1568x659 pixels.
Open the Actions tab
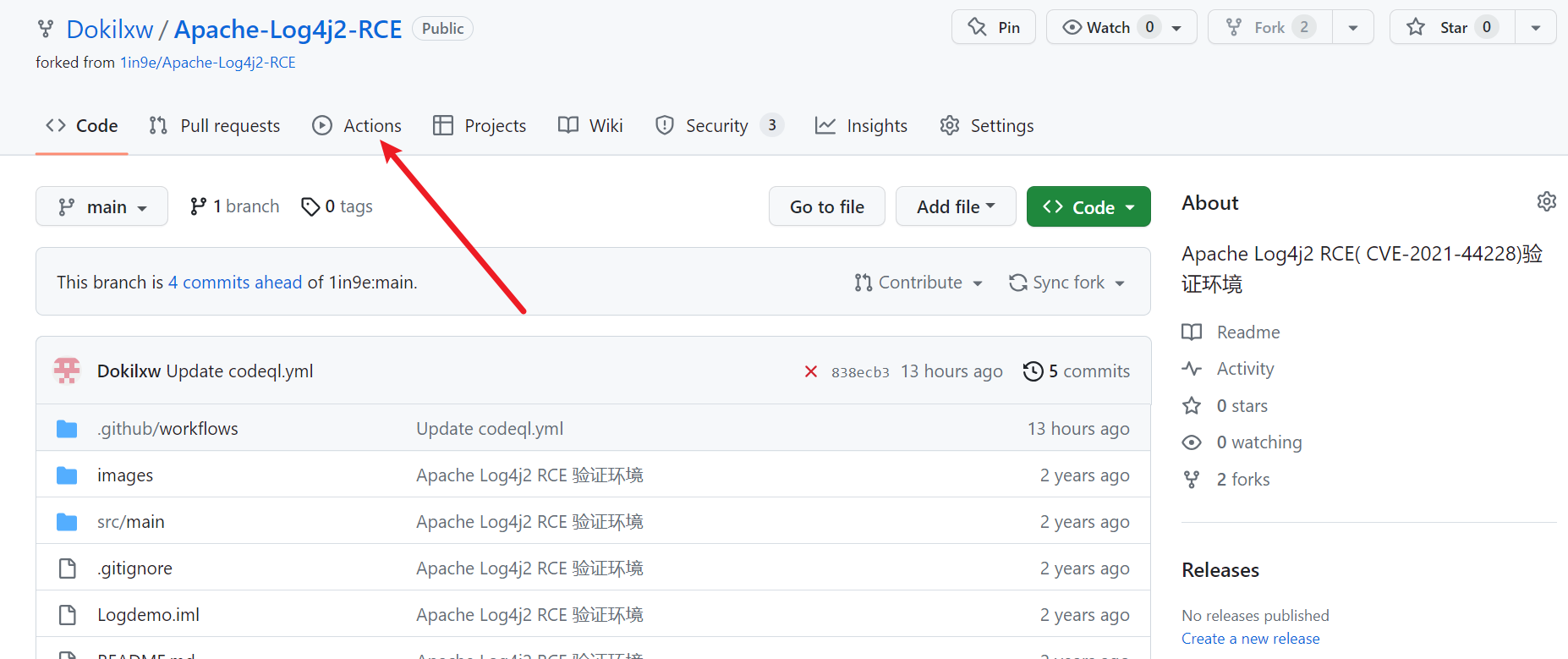click(x=357, y=126)
